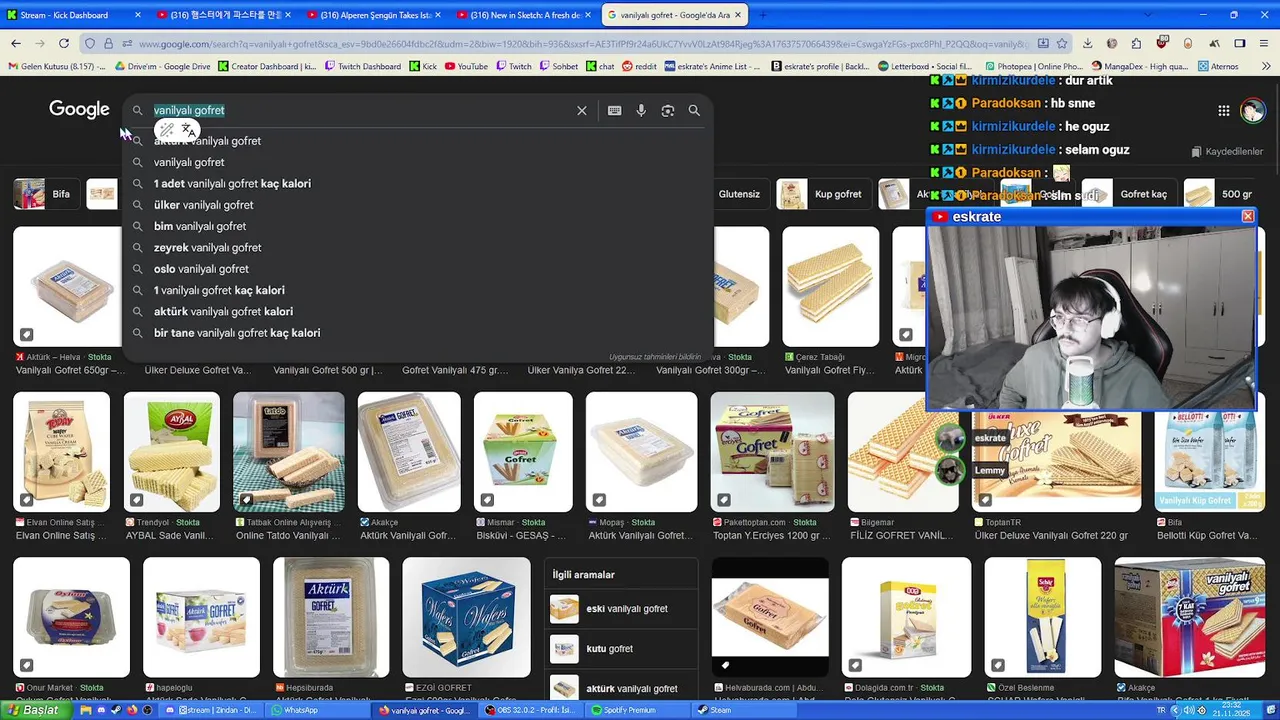Start voice search with the microphone icon
The image size is (1280, 720).
coord(641,111)
